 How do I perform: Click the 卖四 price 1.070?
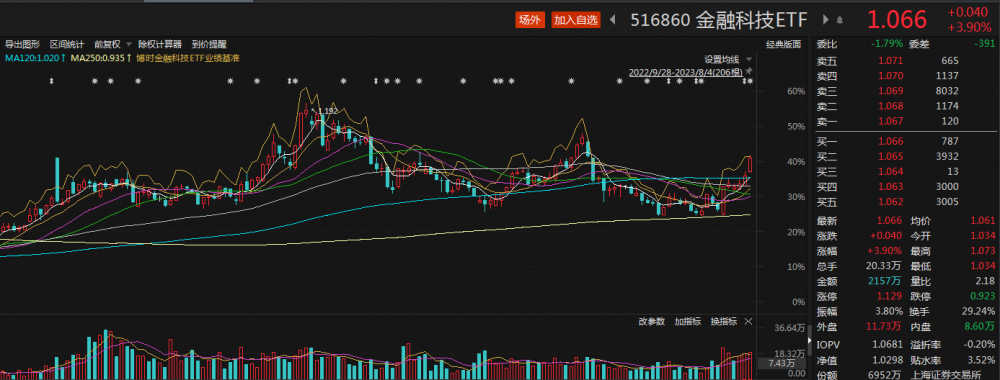click(891, 76)
